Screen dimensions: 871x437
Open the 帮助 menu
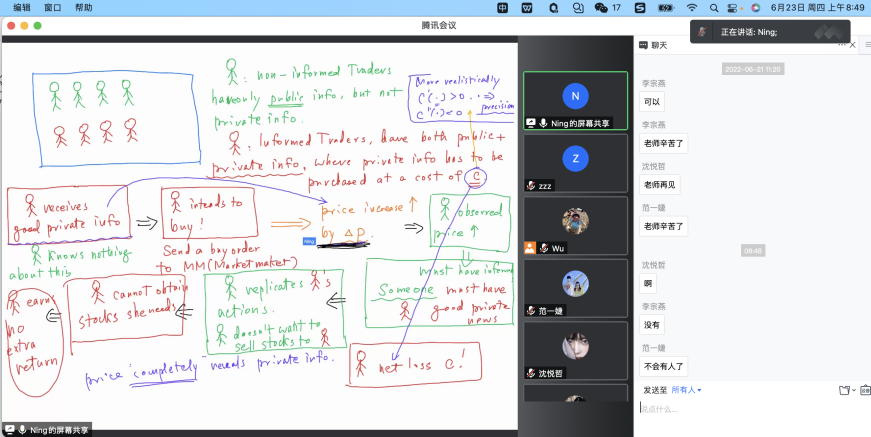84,7
